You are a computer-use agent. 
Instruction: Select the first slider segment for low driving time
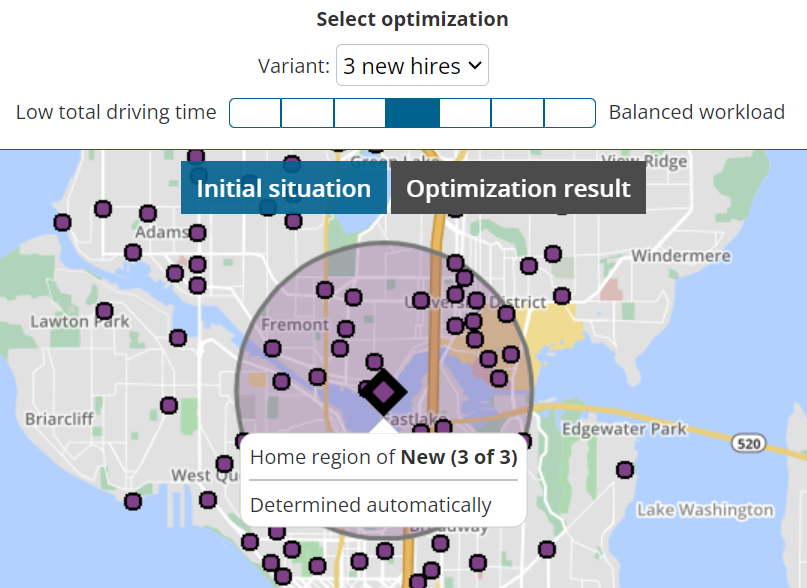point(255,113)
